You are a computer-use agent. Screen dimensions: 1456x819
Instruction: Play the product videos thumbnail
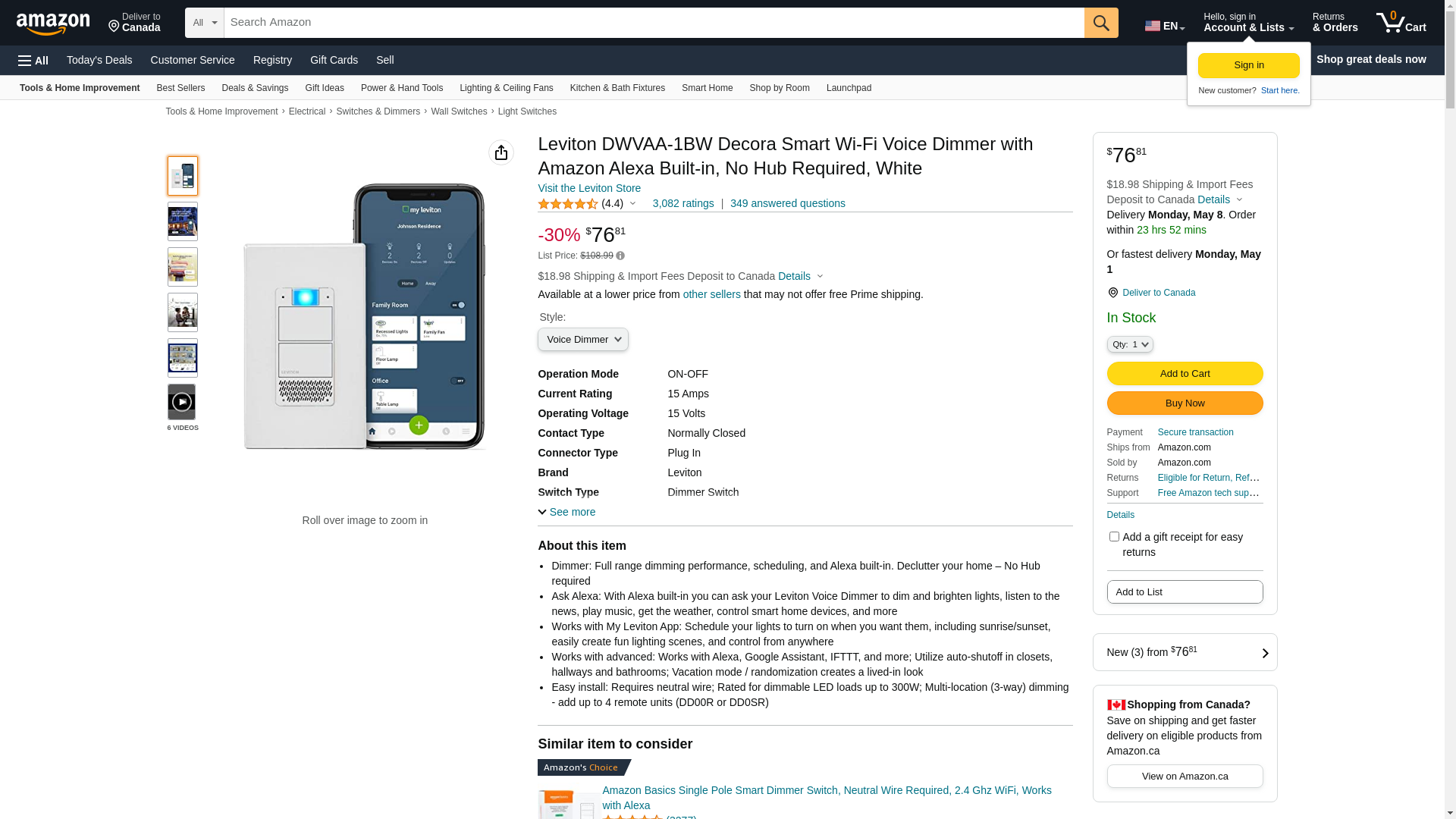(x=181, y=402)
